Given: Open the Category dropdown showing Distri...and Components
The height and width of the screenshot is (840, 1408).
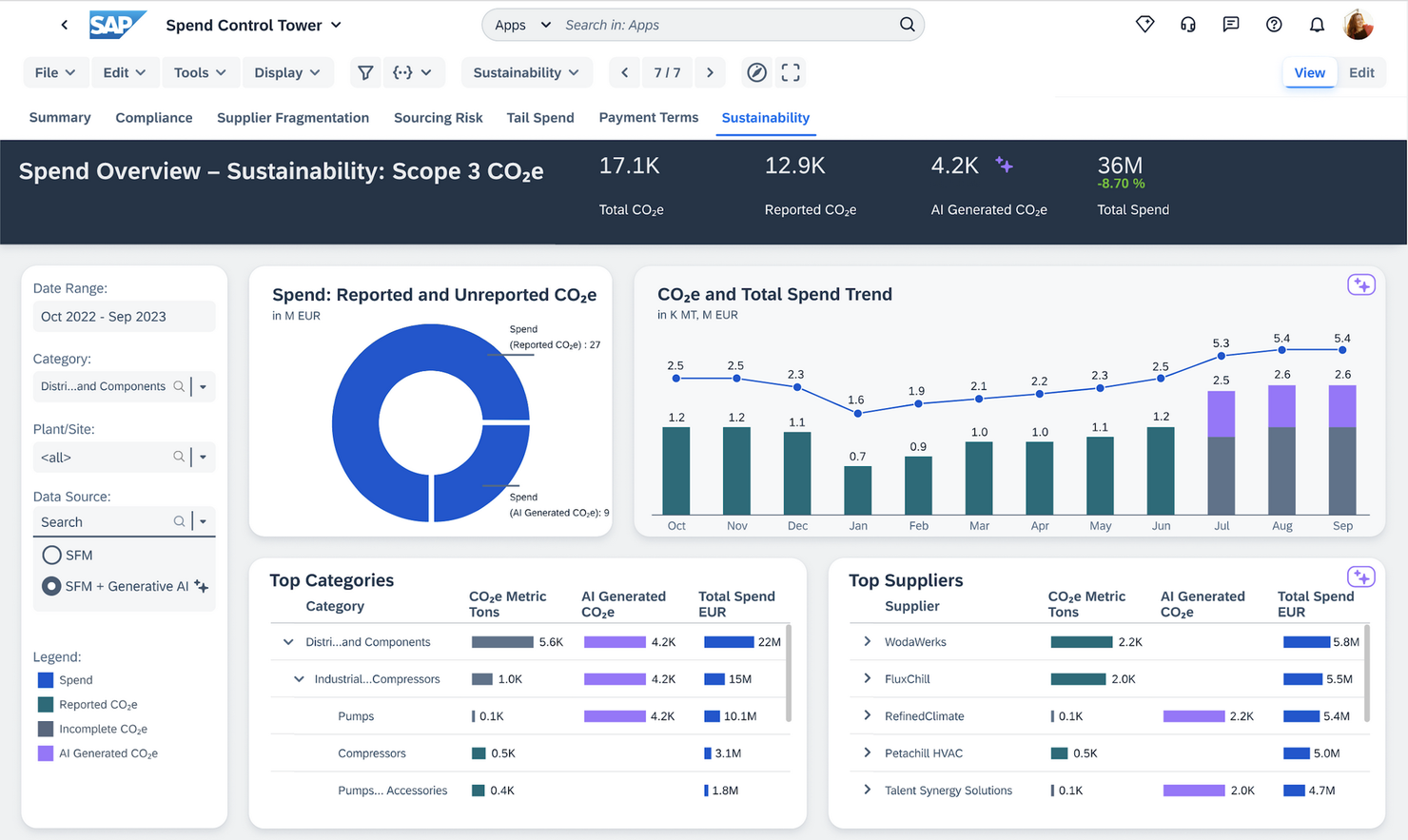Looking at the screenshot, I should click(x=203, y=386).
